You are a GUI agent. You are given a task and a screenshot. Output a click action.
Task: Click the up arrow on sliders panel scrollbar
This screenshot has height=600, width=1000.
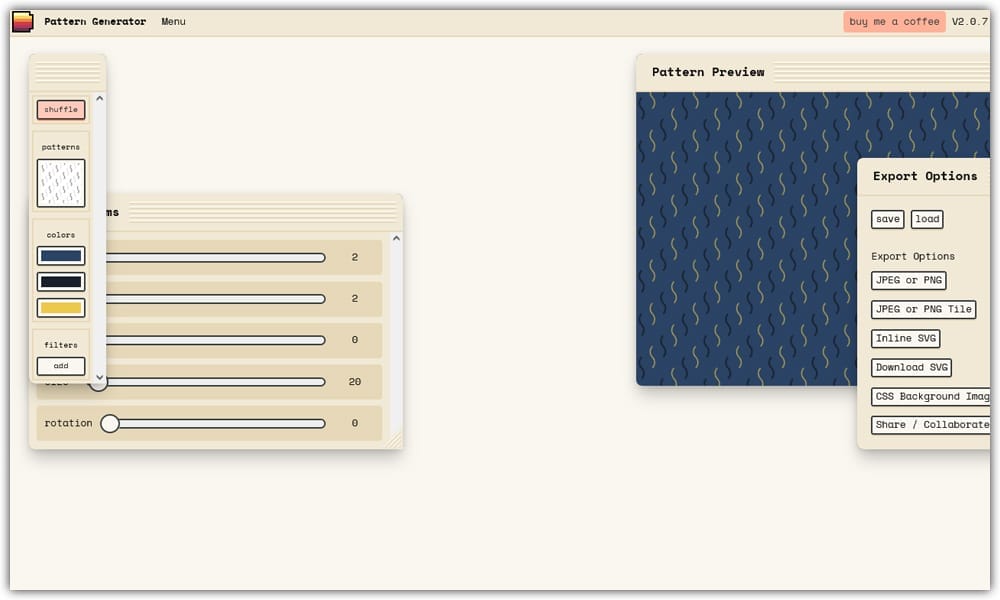tap(396, 238)
